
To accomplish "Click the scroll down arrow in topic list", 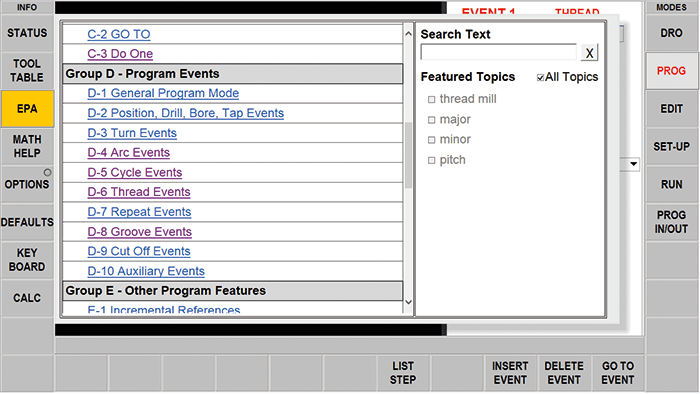I will coord(408,302).
